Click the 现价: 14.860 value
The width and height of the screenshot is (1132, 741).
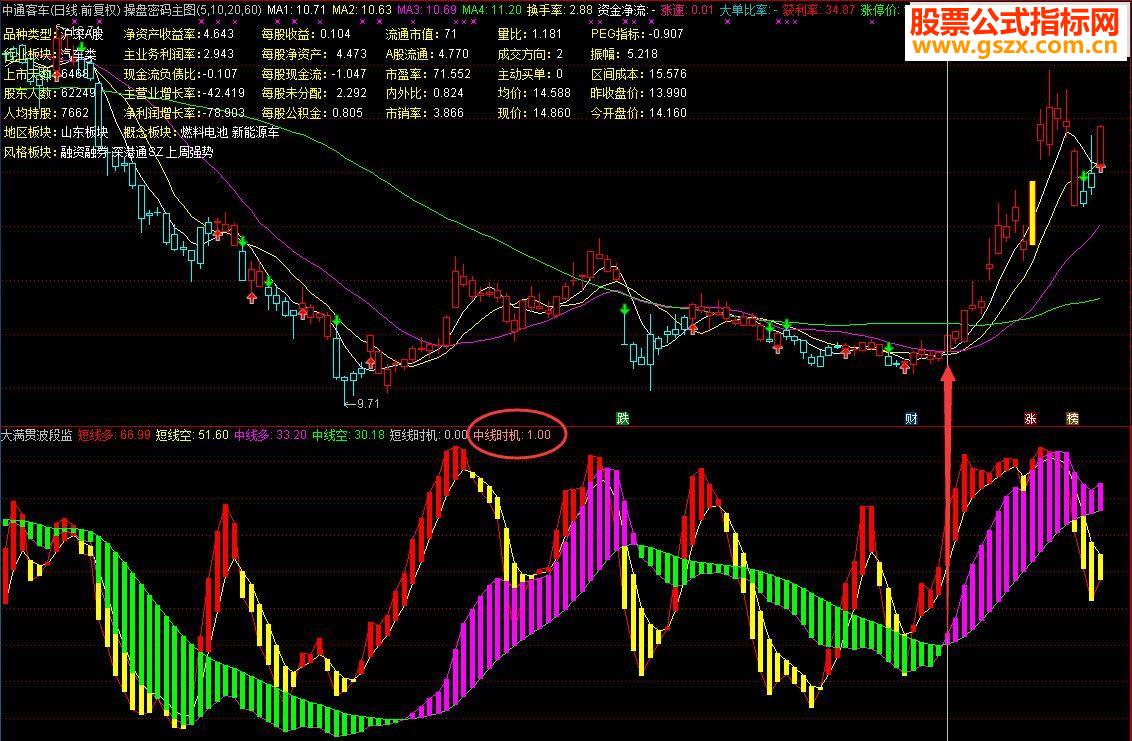coord(534,113)
